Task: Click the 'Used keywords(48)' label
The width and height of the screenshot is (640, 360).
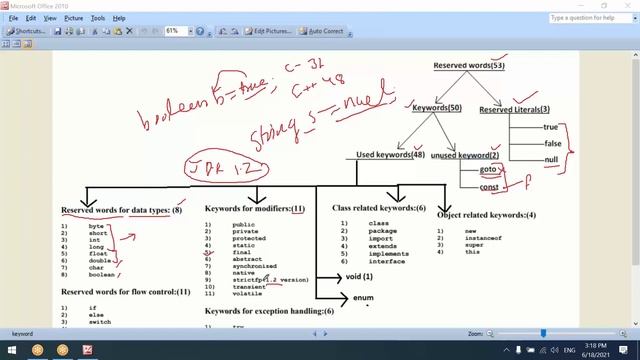Action: pos(390,155)
